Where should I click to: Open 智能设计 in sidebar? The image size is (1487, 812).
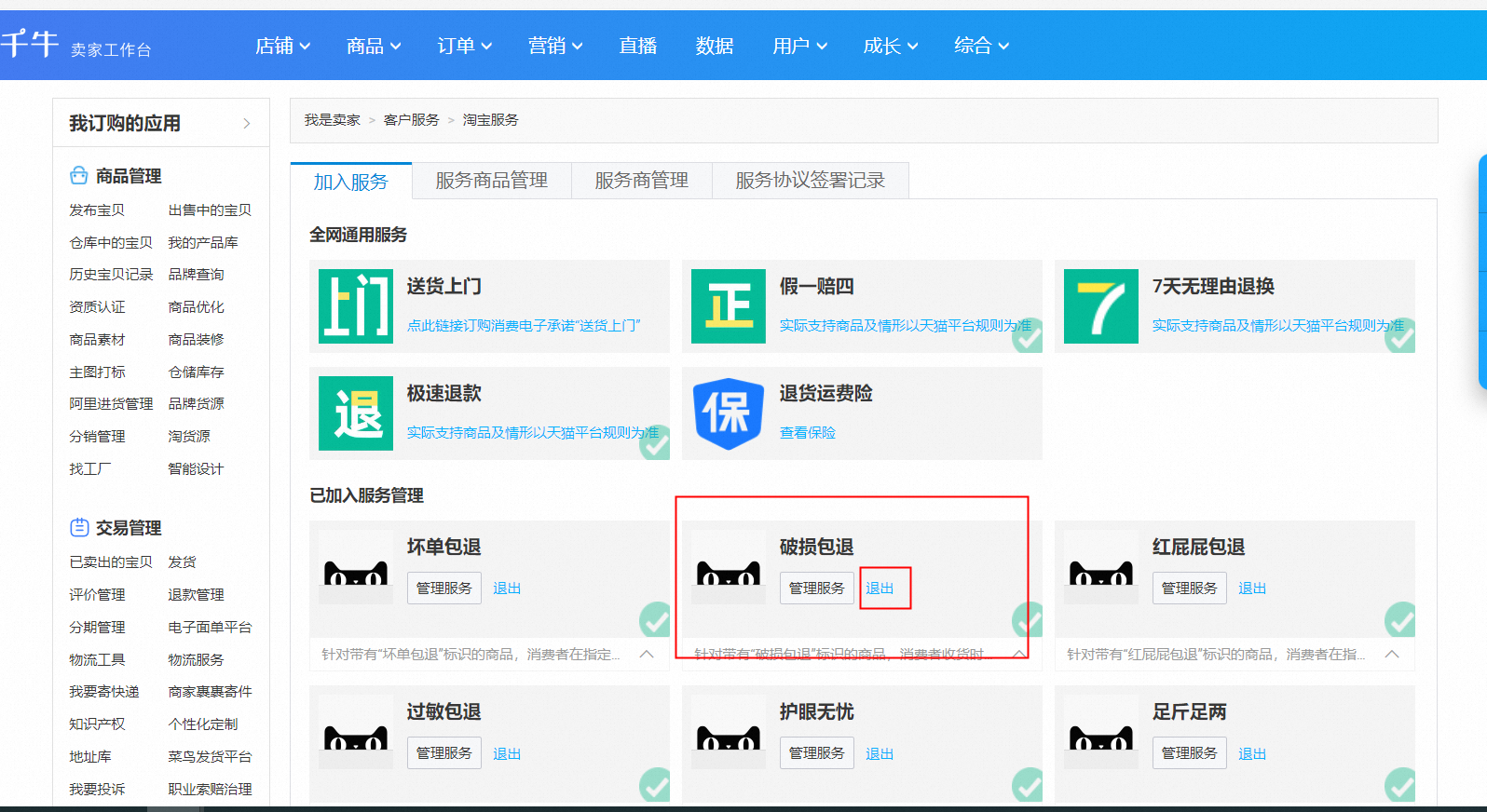click(x=196, y=469)
